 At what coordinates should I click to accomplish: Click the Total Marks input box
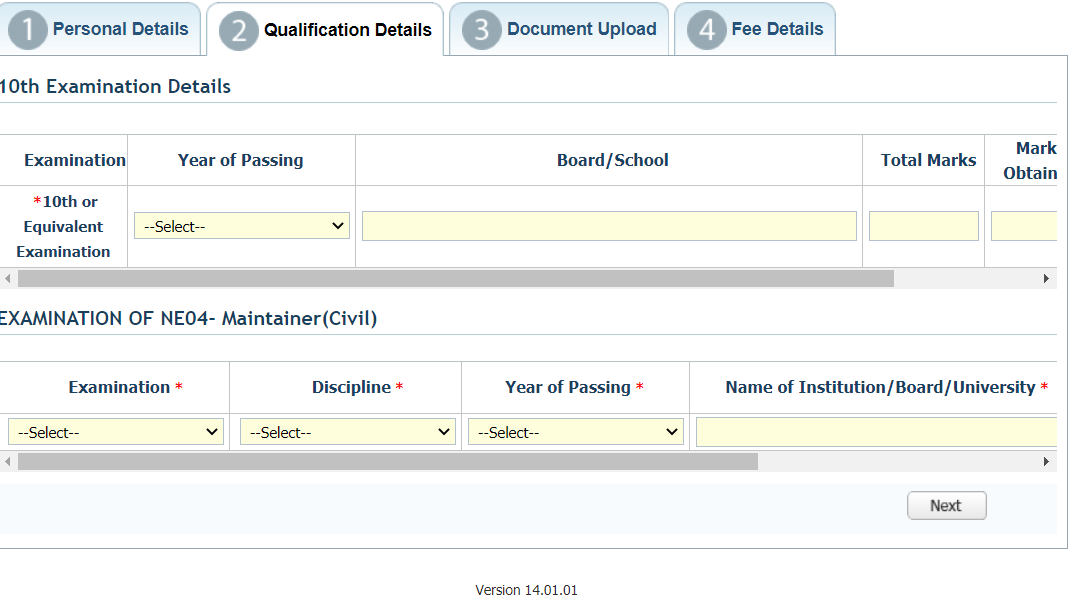point(923,226)
